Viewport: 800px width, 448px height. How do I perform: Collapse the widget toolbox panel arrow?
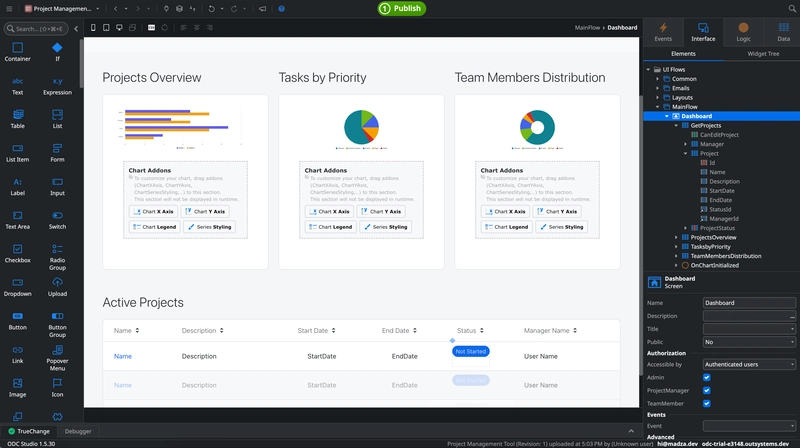76,29
